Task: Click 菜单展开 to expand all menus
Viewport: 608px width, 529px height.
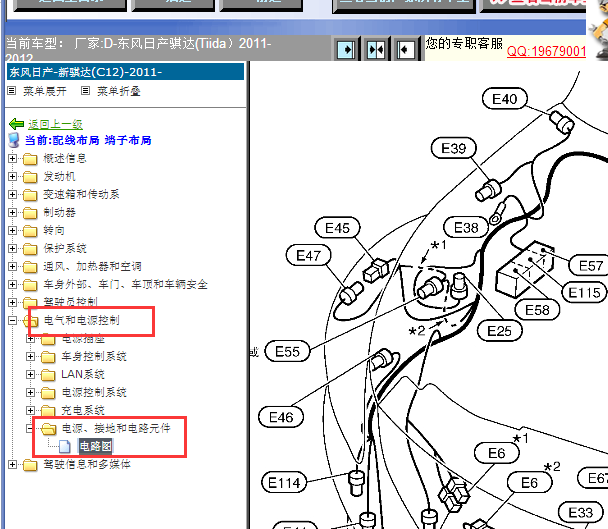Action: [x=47, y=91]
